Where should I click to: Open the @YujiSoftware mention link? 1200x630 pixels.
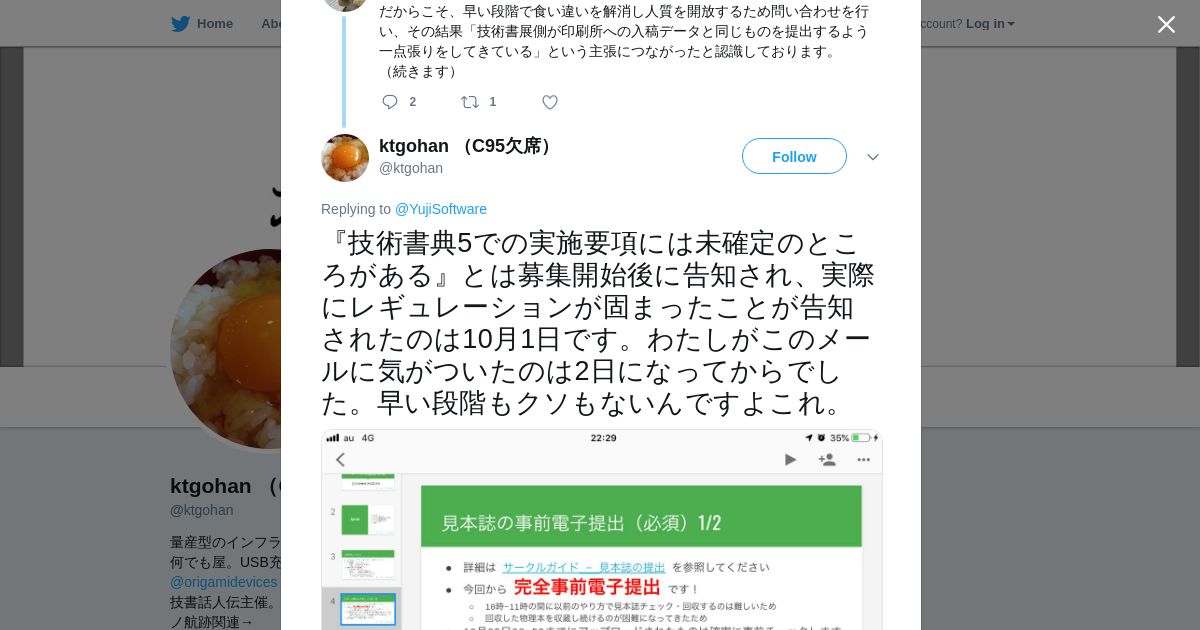441,209
